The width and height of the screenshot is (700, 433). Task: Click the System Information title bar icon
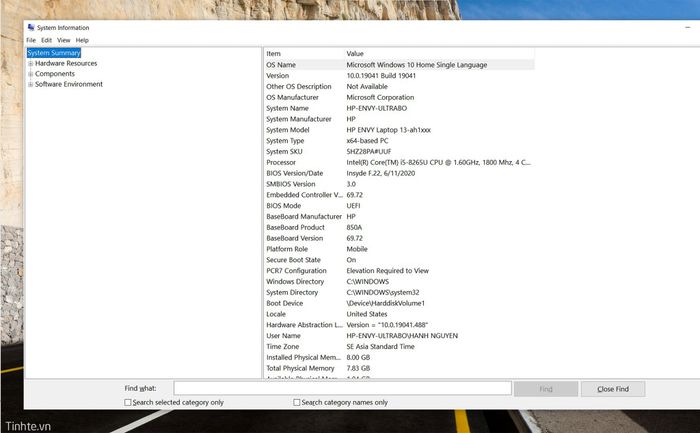tap(31, 28)
